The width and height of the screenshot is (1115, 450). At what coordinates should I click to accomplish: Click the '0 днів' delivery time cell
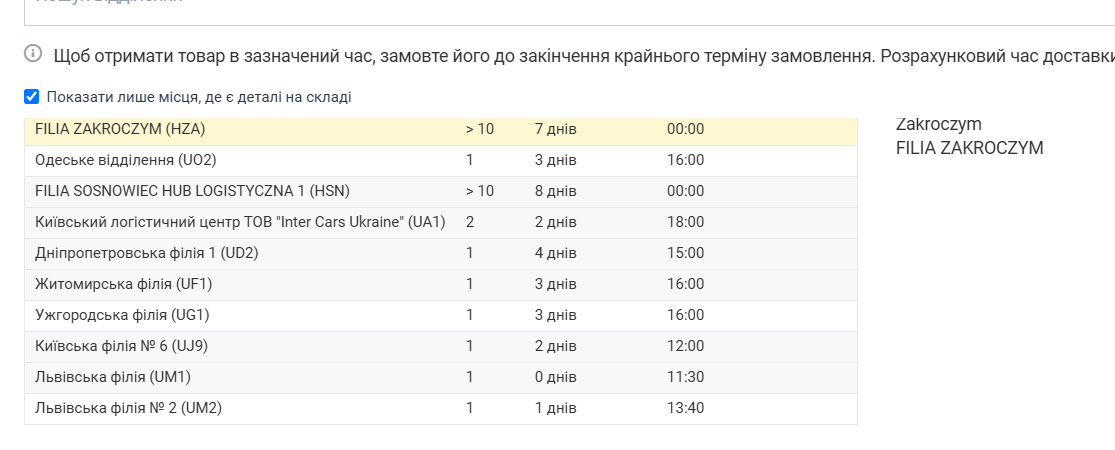click(x=555, y=377)
